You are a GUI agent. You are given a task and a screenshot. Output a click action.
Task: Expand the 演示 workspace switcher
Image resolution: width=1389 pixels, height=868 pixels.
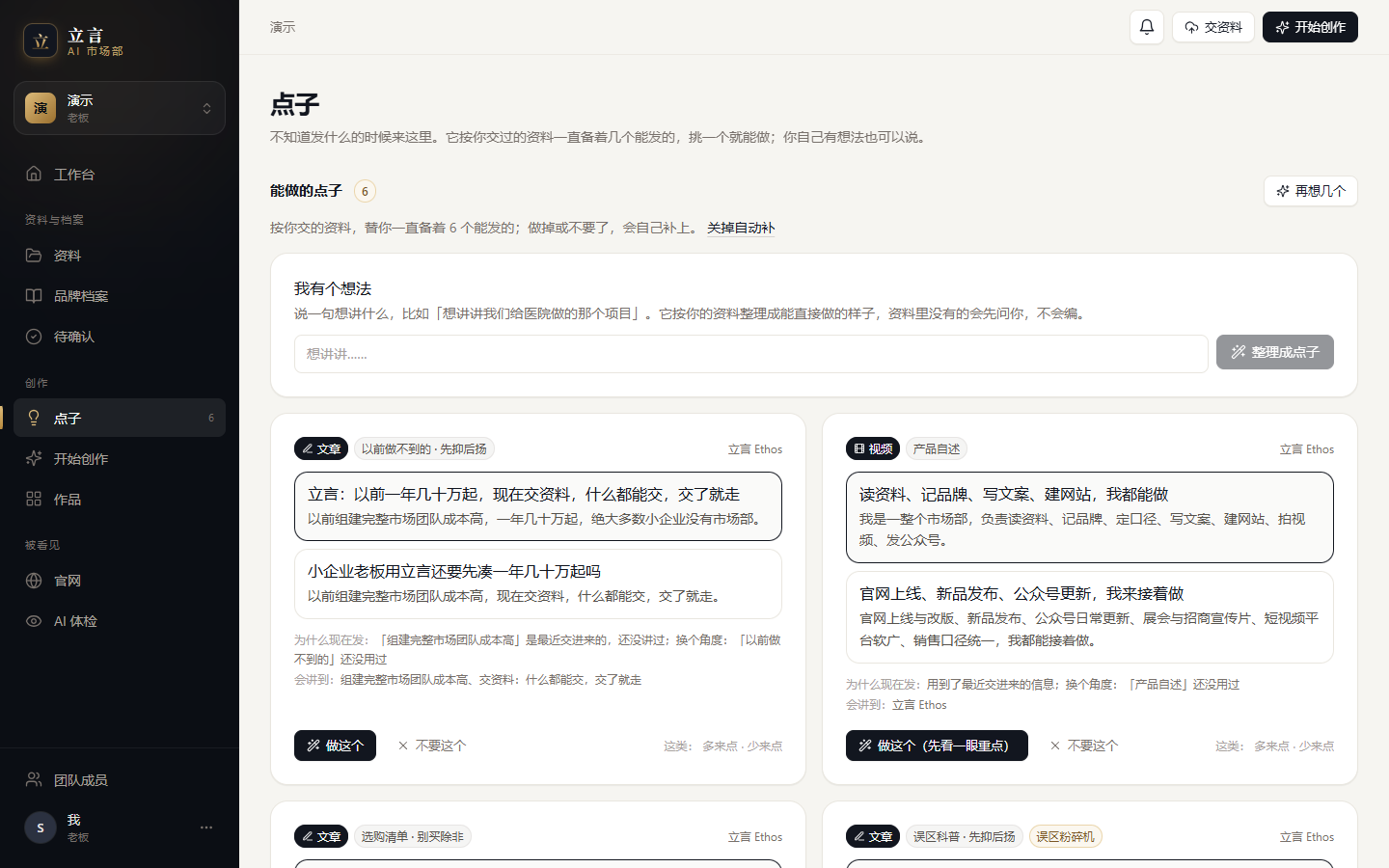[120, 108]
